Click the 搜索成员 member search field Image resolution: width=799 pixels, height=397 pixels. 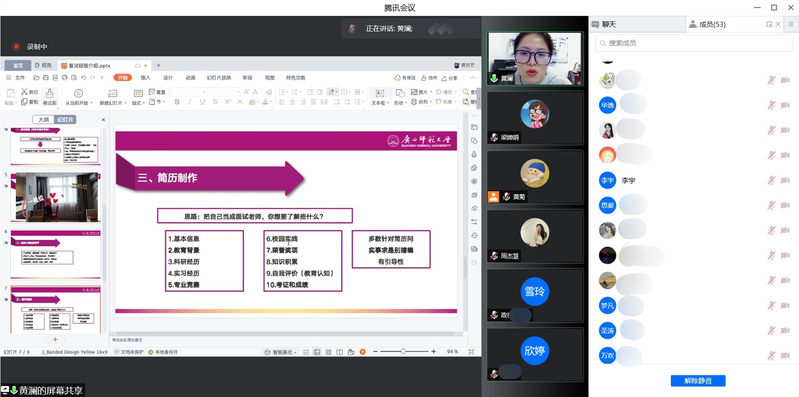pos(694,43)
